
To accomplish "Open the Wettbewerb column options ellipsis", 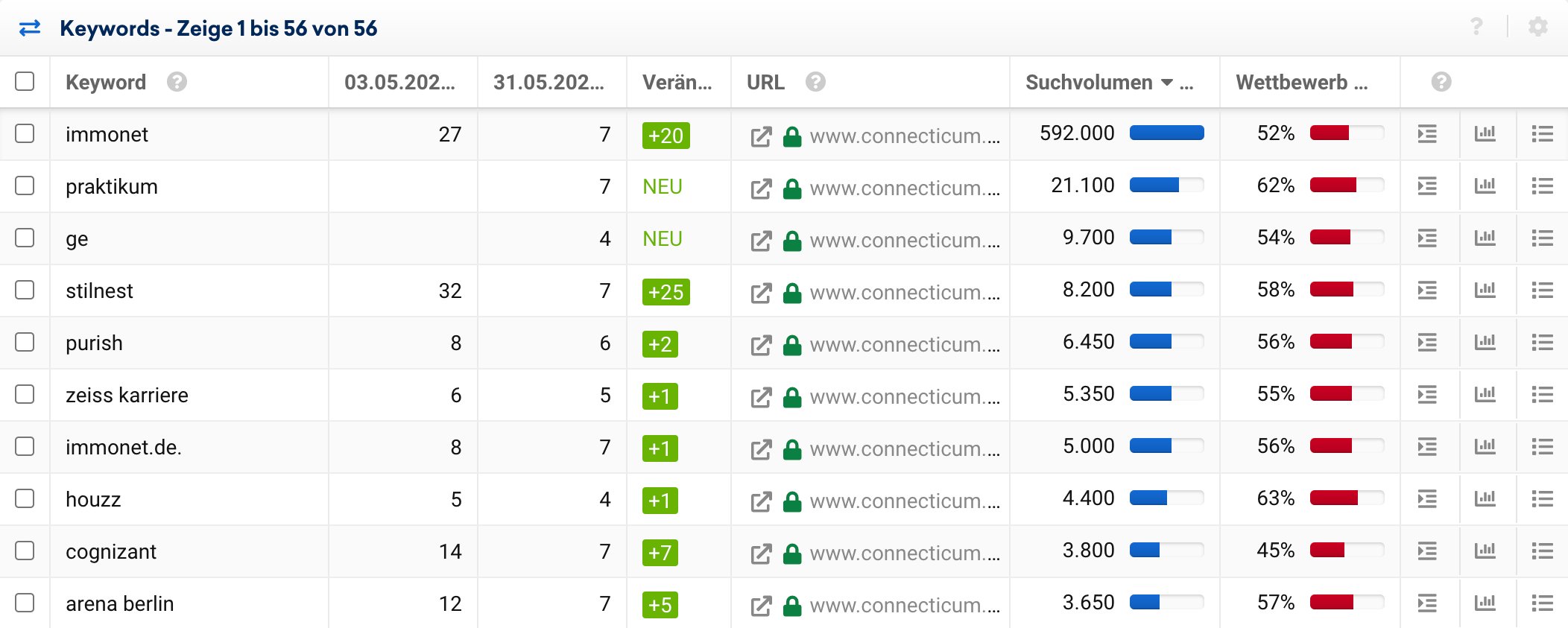I will click(1361, 83).
